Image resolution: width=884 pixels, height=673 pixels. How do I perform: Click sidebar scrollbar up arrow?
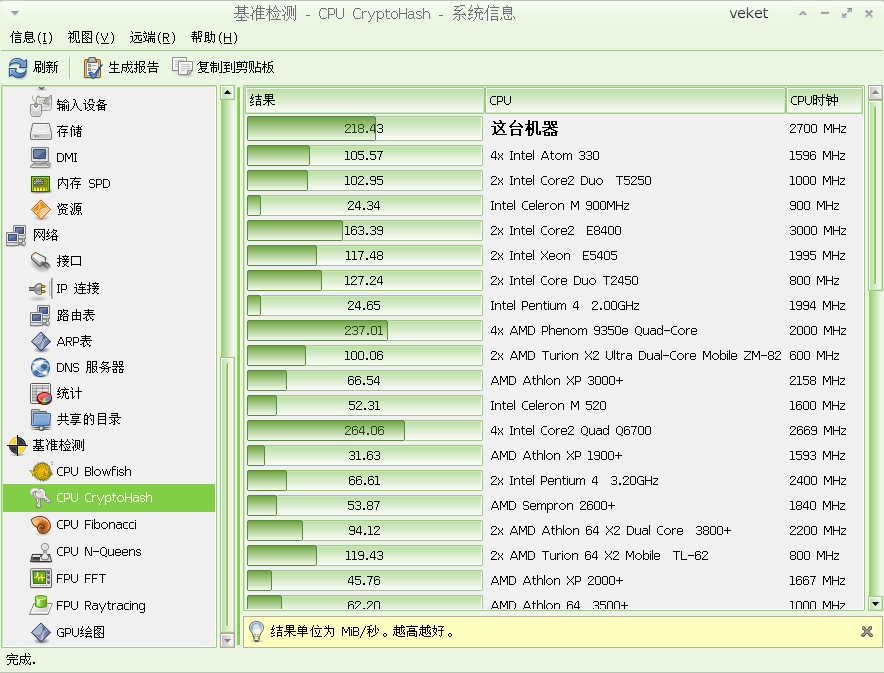tap(227, 92)
